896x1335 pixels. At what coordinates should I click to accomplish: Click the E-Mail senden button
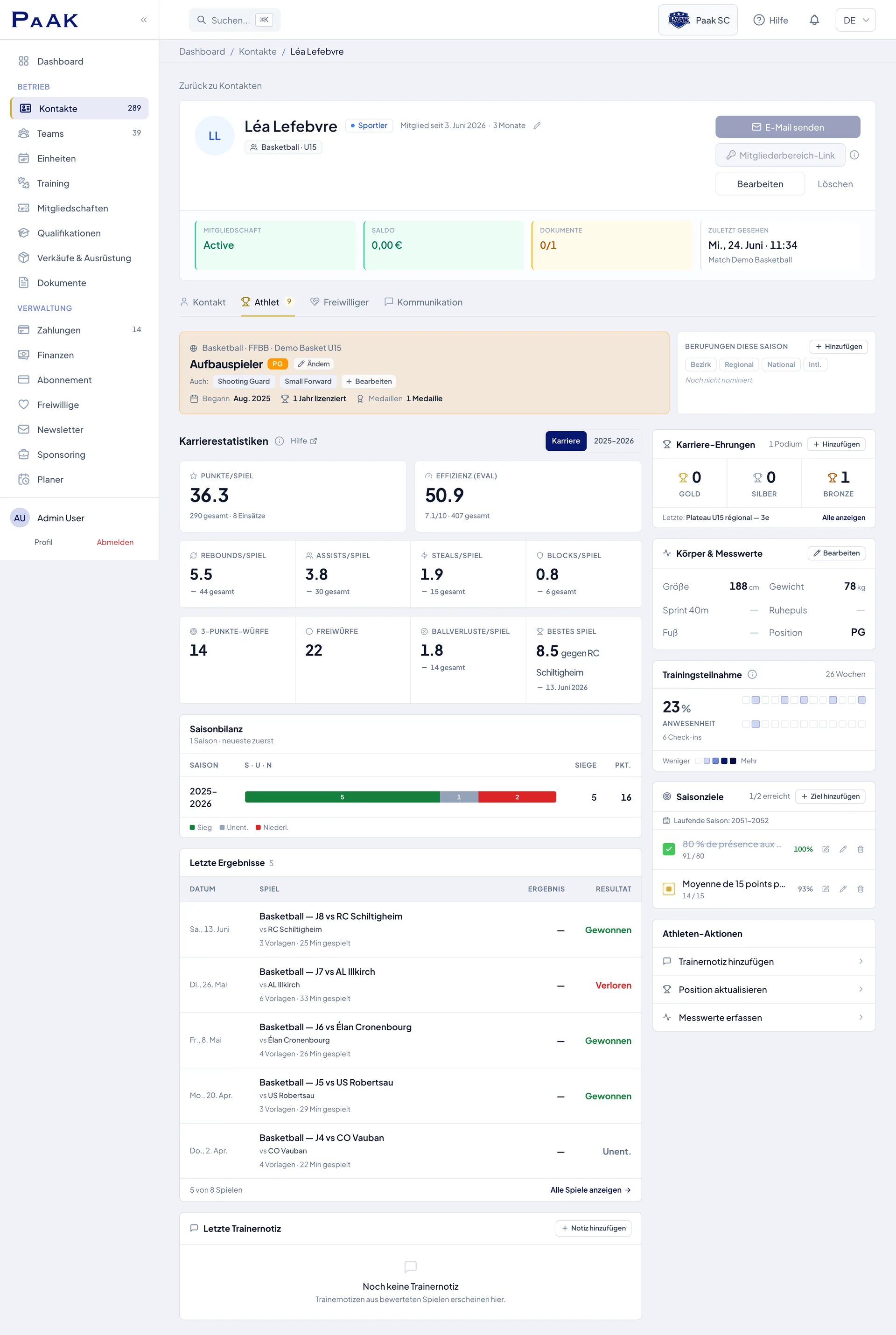[787, 127]
